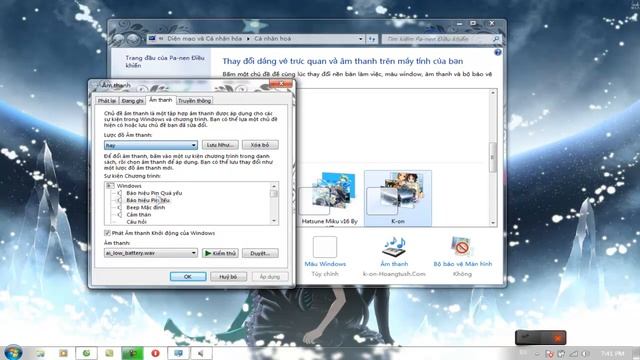Viewport: 640px width, 360px height.
Task: Go forward in the Personalization window
Action: pyautogui.click(x=133, y=39)
